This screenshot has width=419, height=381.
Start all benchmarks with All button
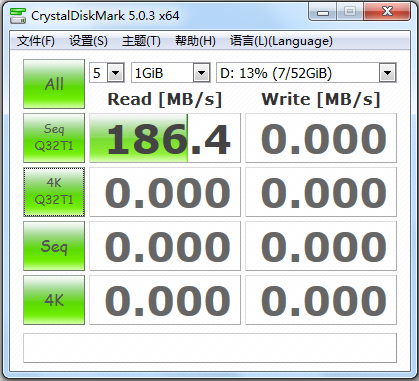[54, 84]
